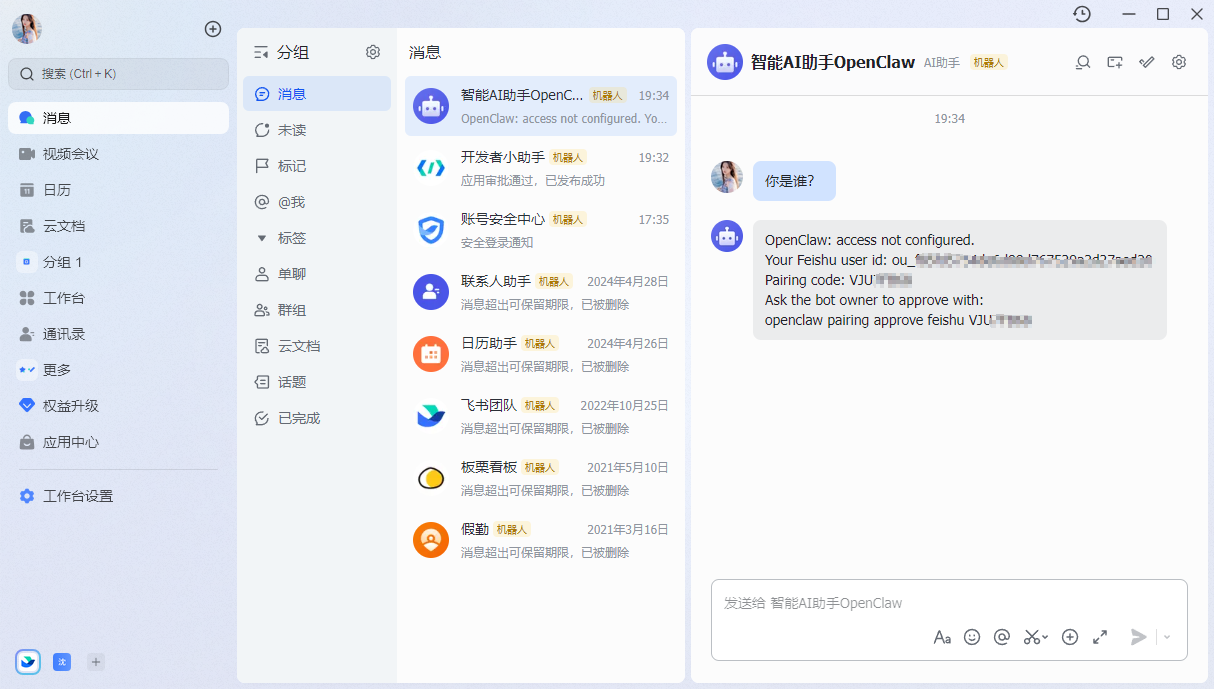Image resolution: width=1214 pixels, height=689 pixels.
Task: Expand the message composer to fullscreen
Action: (1100, 637)
